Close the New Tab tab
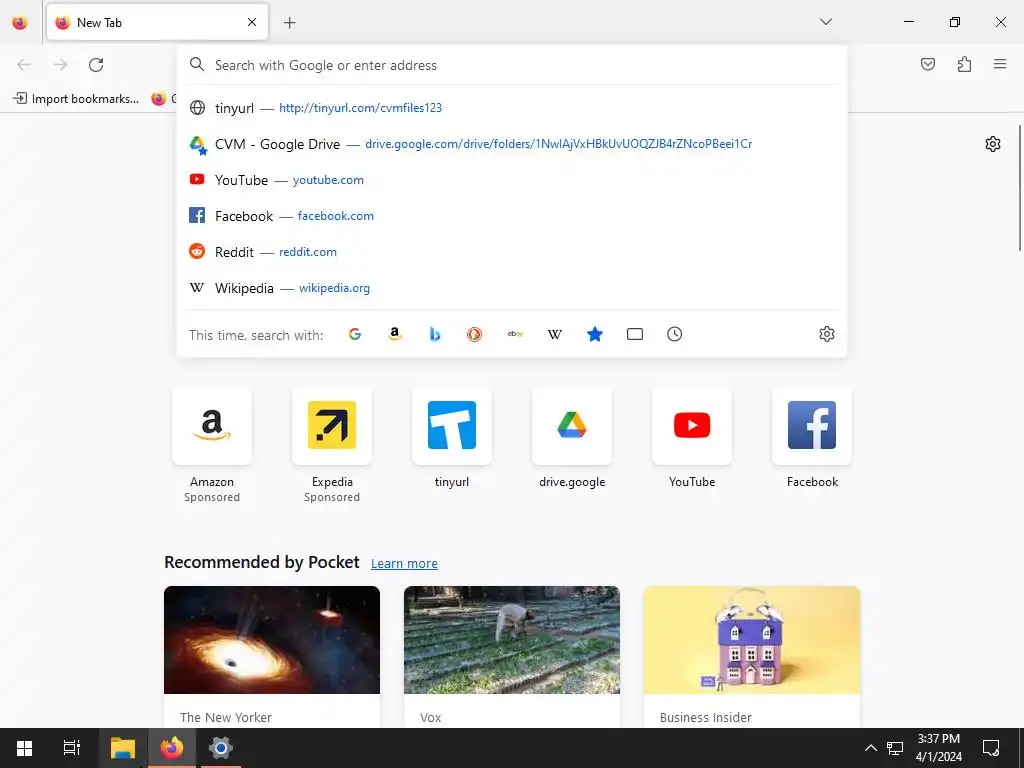 (x=252, y=22)
